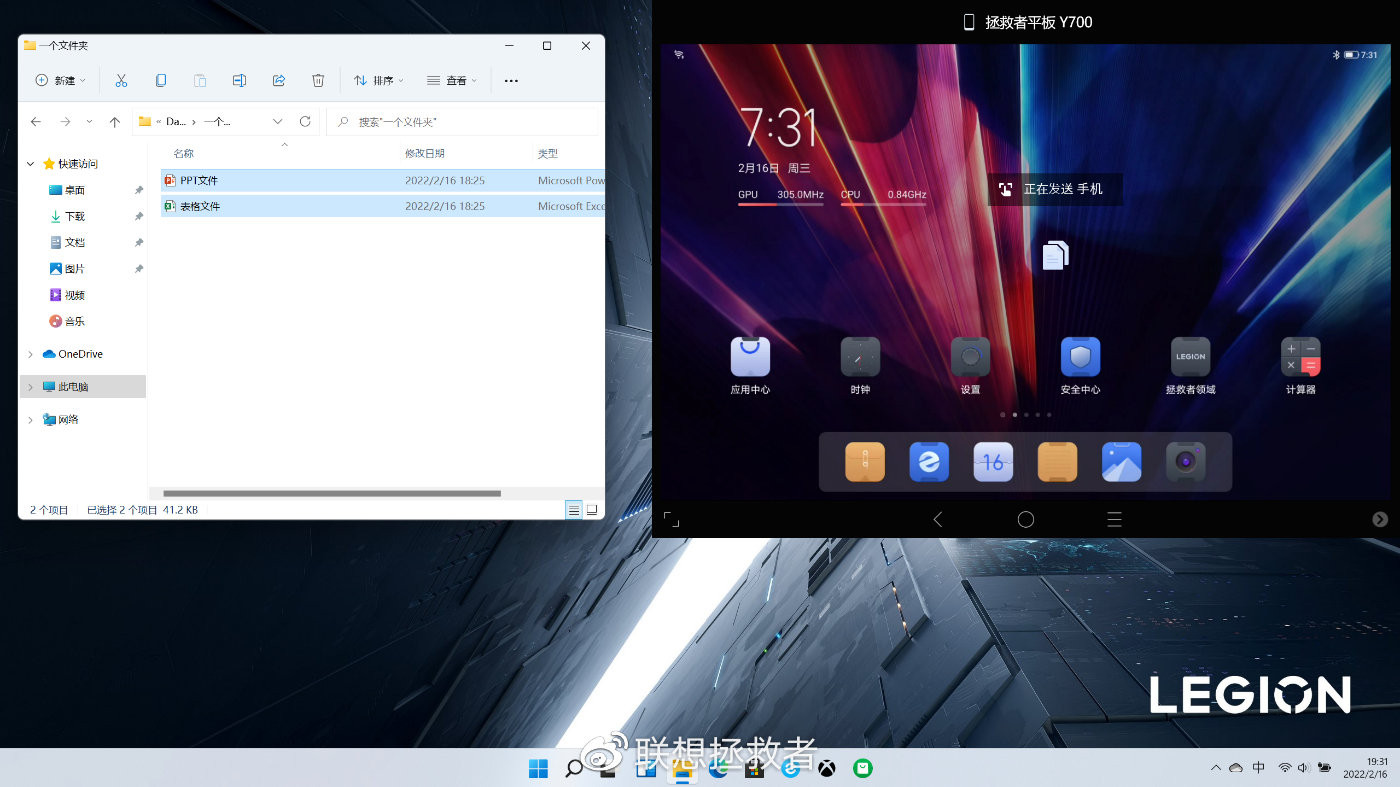The width and height of the screenshot is (1400, 787).
Task: Click the Share icon in Explorer toolbar
Action: [279, 80]
